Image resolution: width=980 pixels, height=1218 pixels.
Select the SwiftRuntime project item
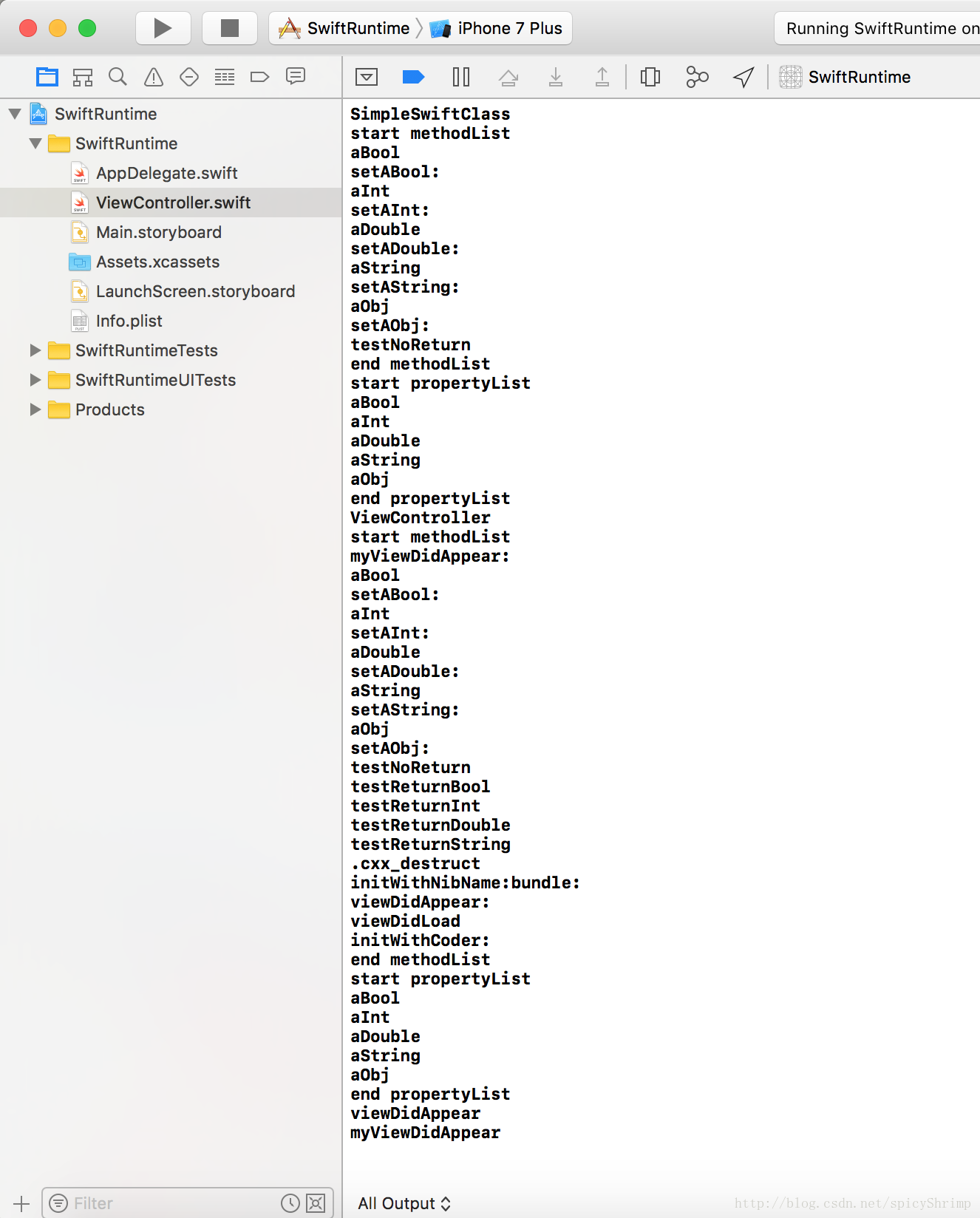106,114
